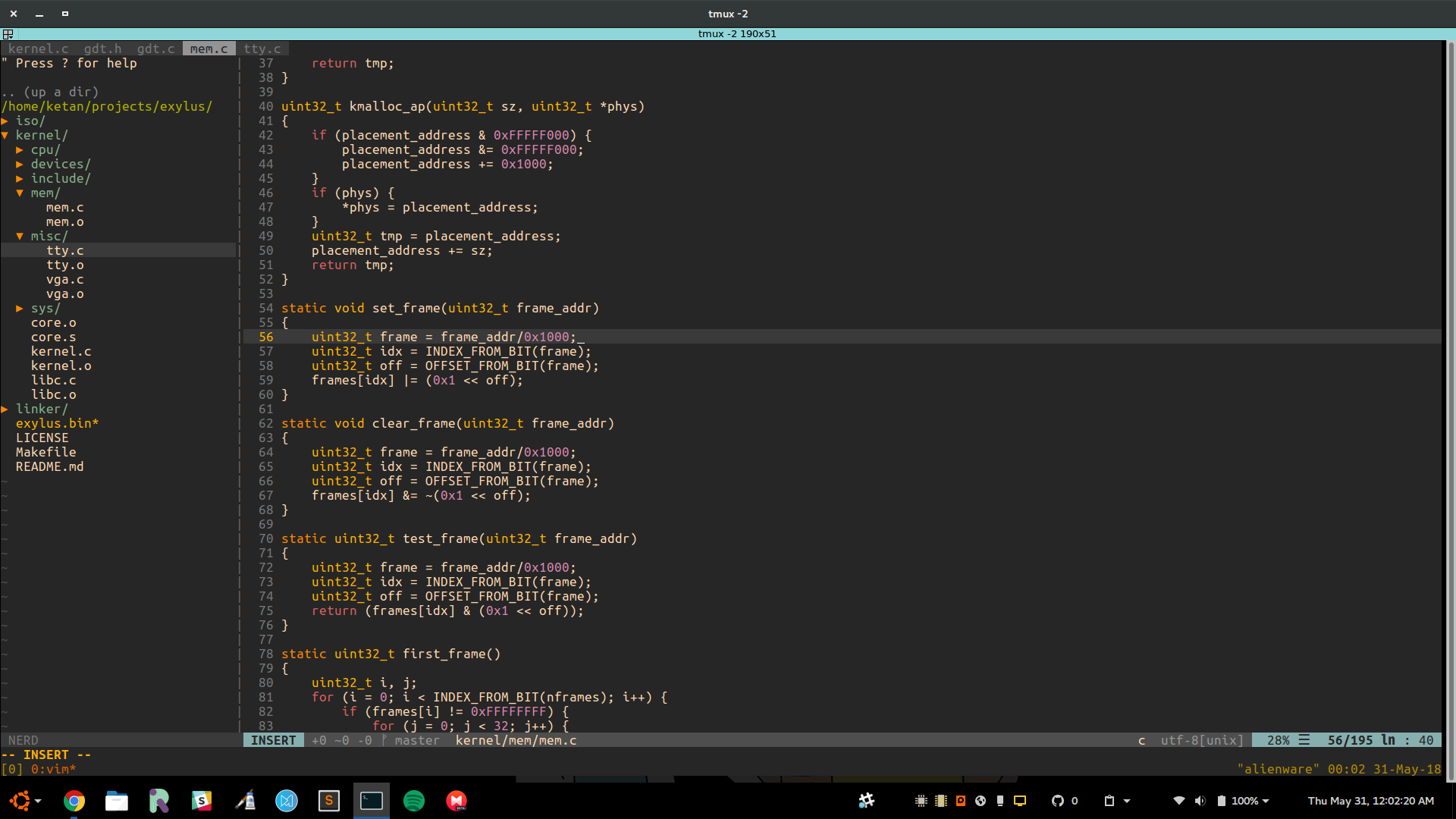This screenshot has width=1456, height=819.
Task: Select the exylus.bin* file
Action: (57, 423)
